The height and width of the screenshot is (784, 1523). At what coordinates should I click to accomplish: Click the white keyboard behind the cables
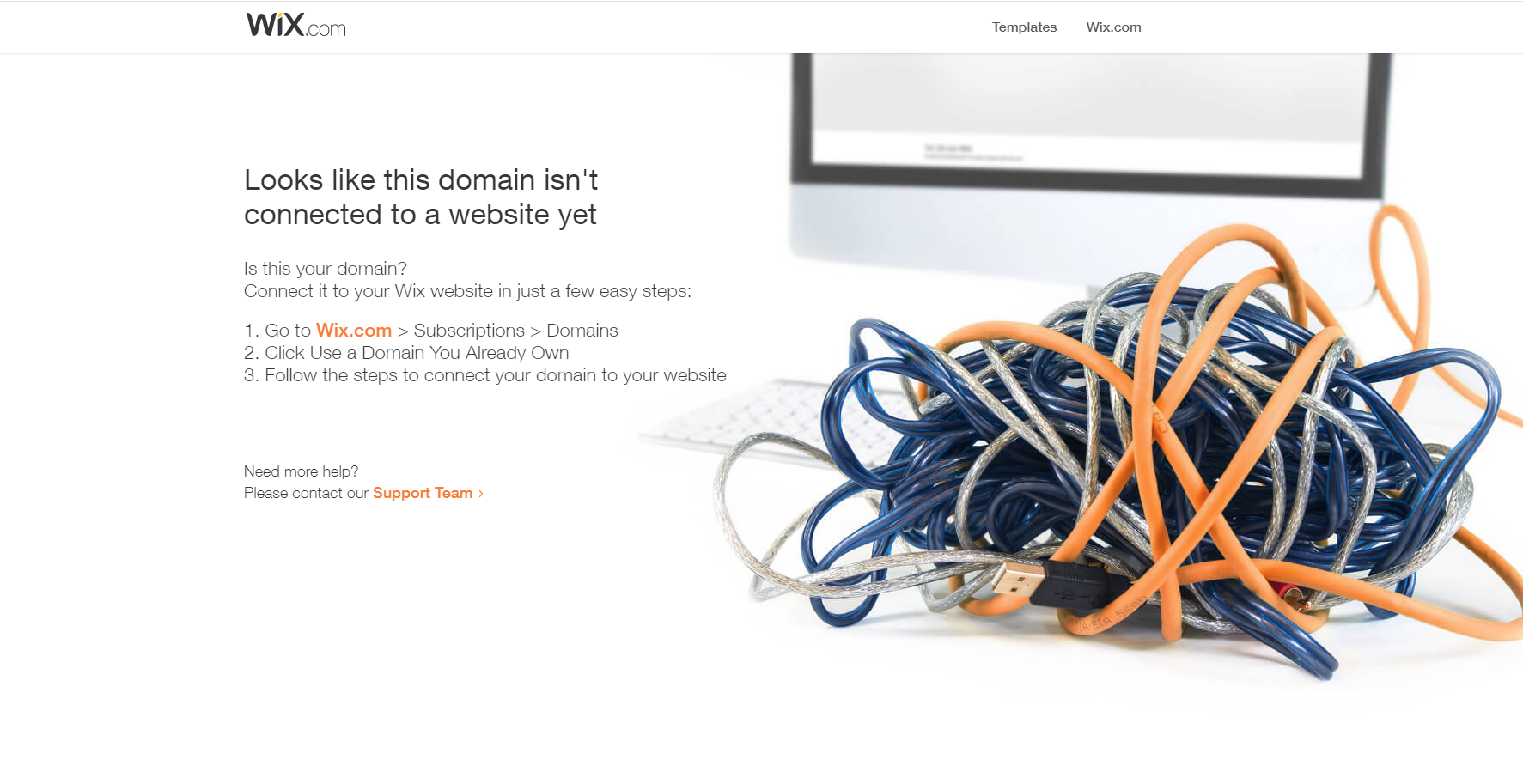click(773, 419)
